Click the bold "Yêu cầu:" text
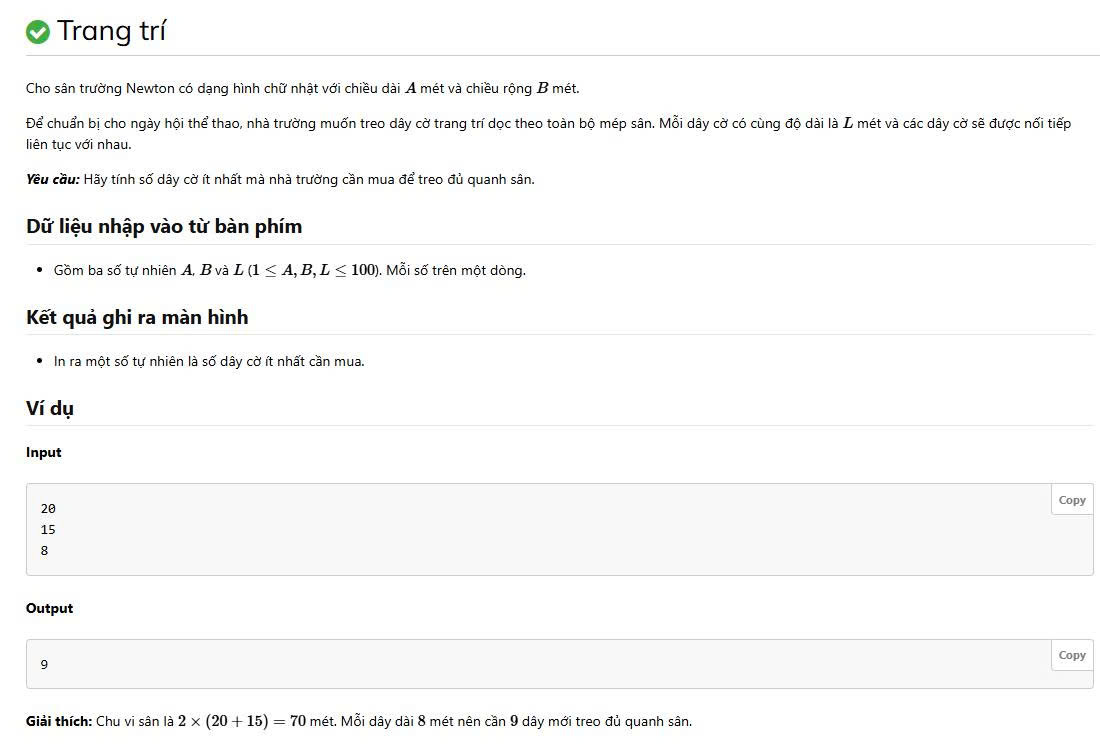1100x748 pixels. 53,180
